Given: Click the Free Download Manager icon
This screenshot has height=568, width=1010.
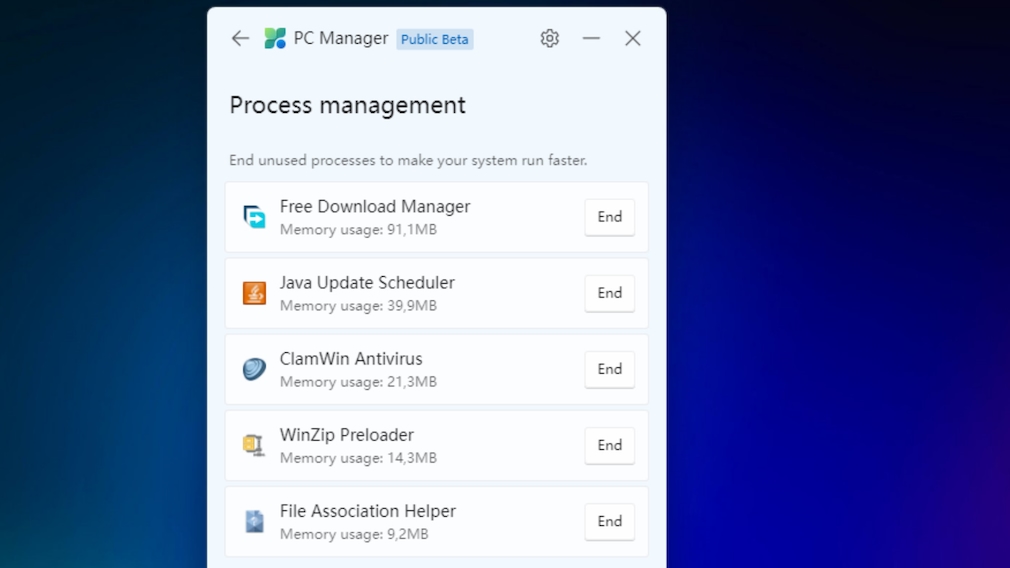Looking at the screenshot, I should pos(255,217).
